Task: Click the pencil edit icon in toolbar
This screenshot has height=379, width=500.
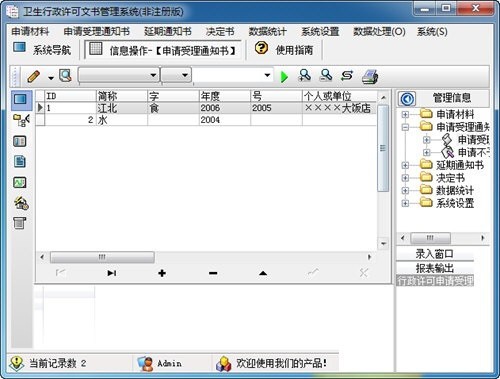Action: click(x=33, y=76)
